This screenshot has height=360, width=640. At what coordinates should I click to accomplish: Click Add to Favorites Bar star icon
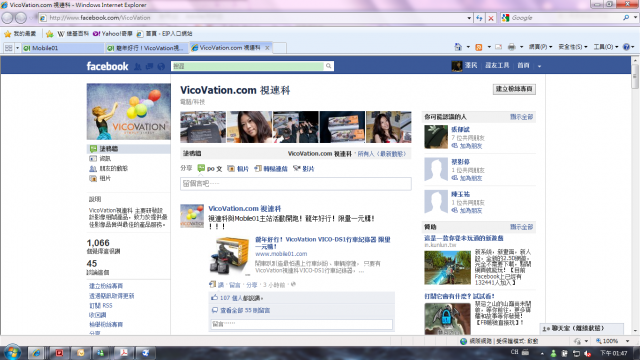49,34
